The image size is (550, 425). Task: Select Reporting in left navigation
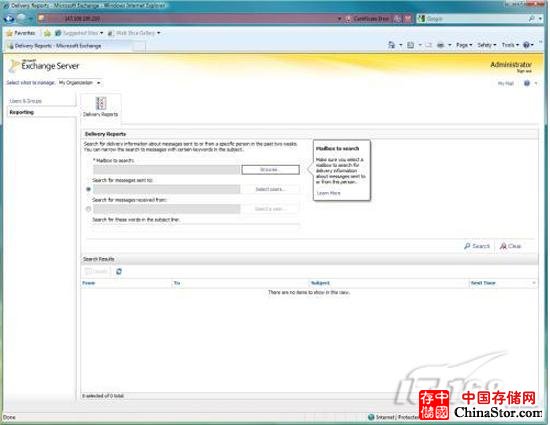coord(40,112)
